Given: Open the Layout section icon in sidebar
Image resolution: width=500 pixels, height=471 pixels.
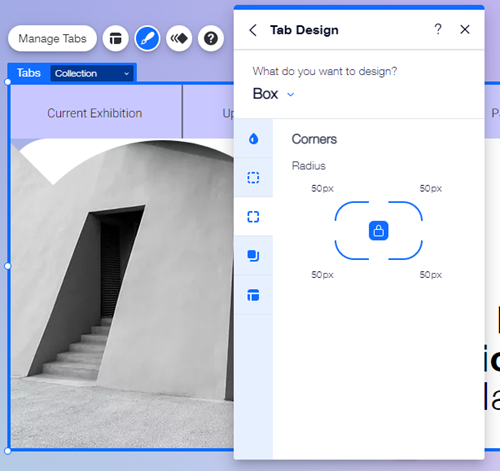Looking at the screenshot, I should [253, 295].
